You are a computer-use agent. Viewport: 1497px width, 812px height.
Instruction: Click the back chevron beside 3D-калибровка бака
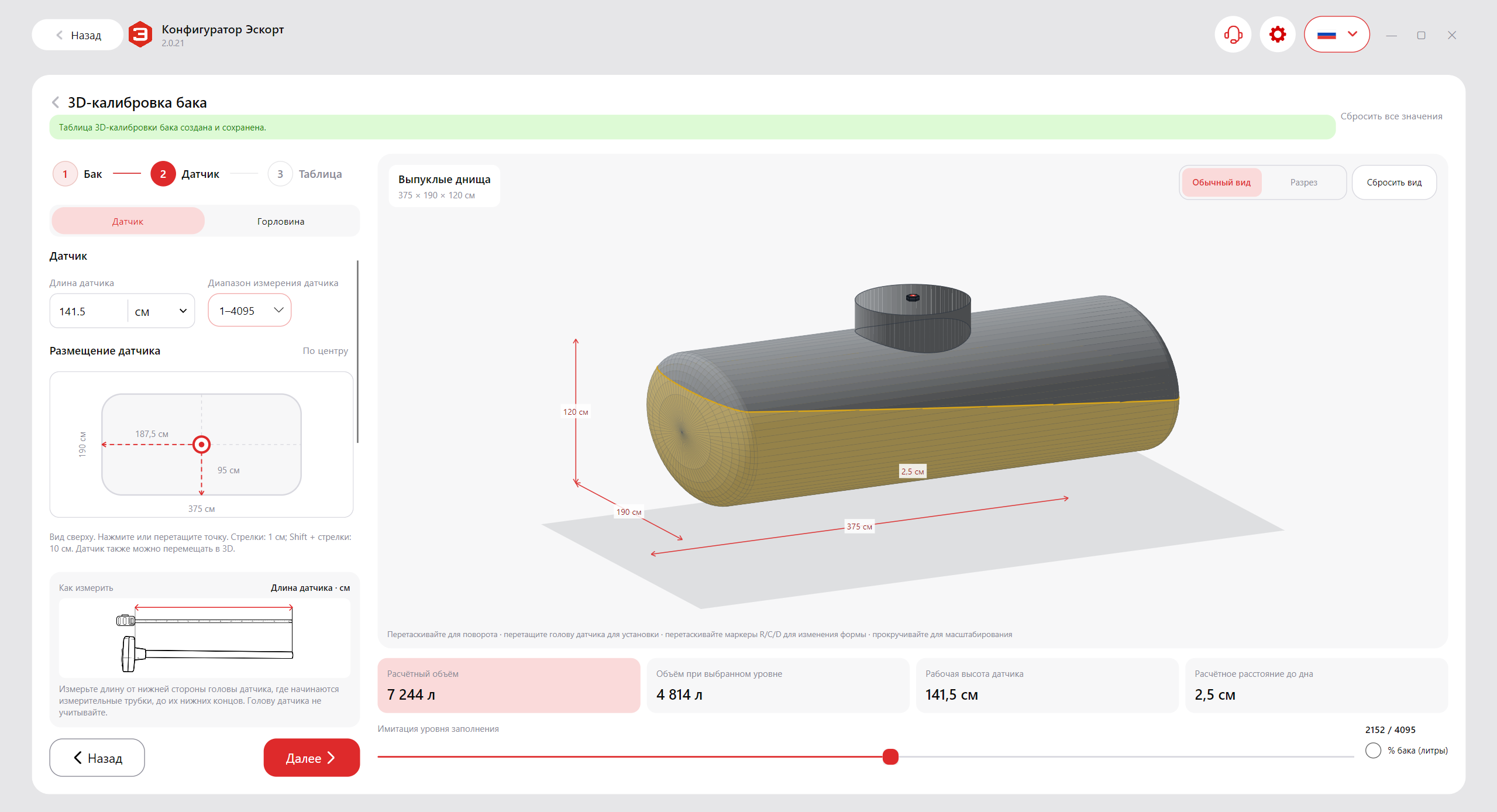56,102
